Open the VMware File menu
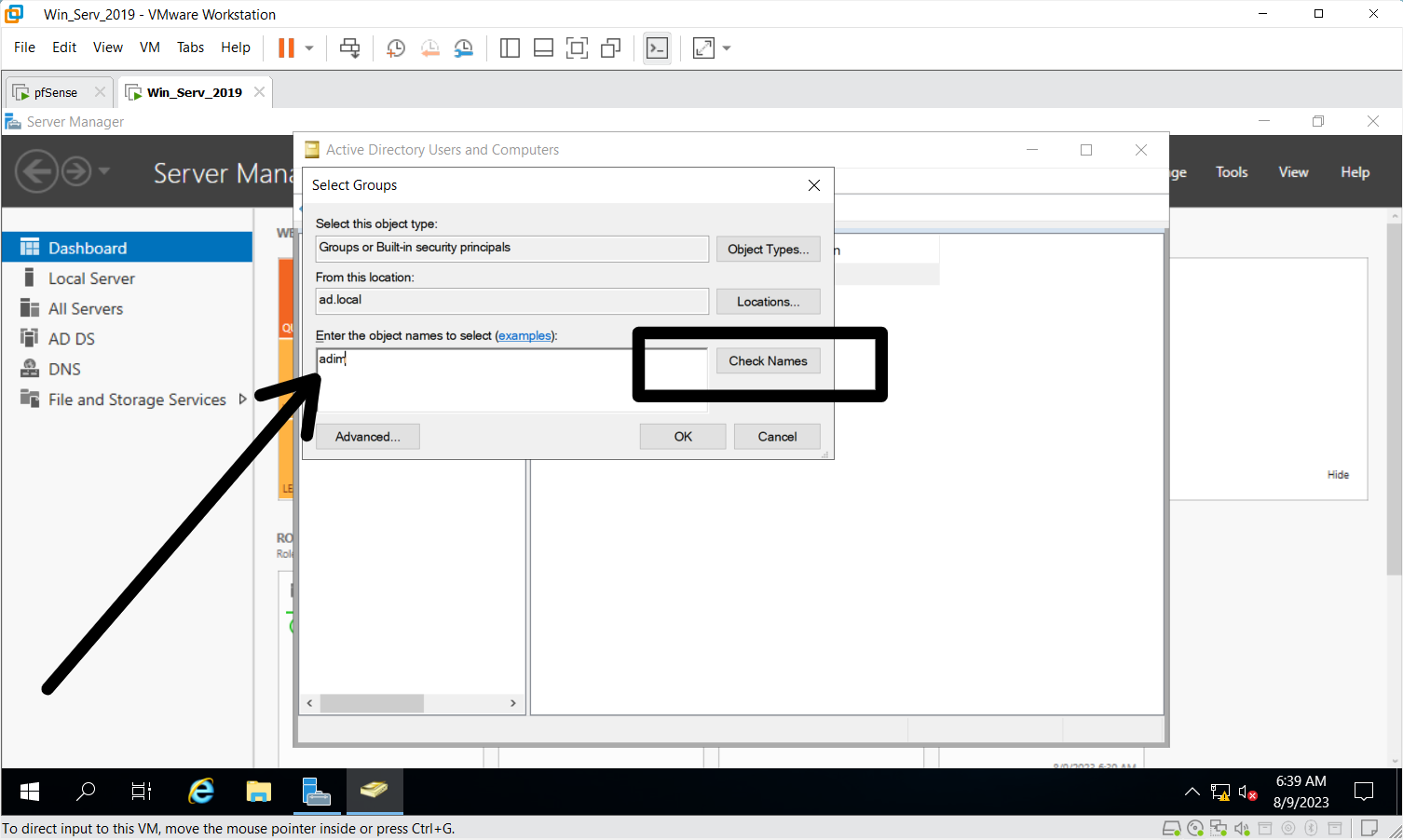The width and height of the screenshot is (1403, 840). (24, 47)
